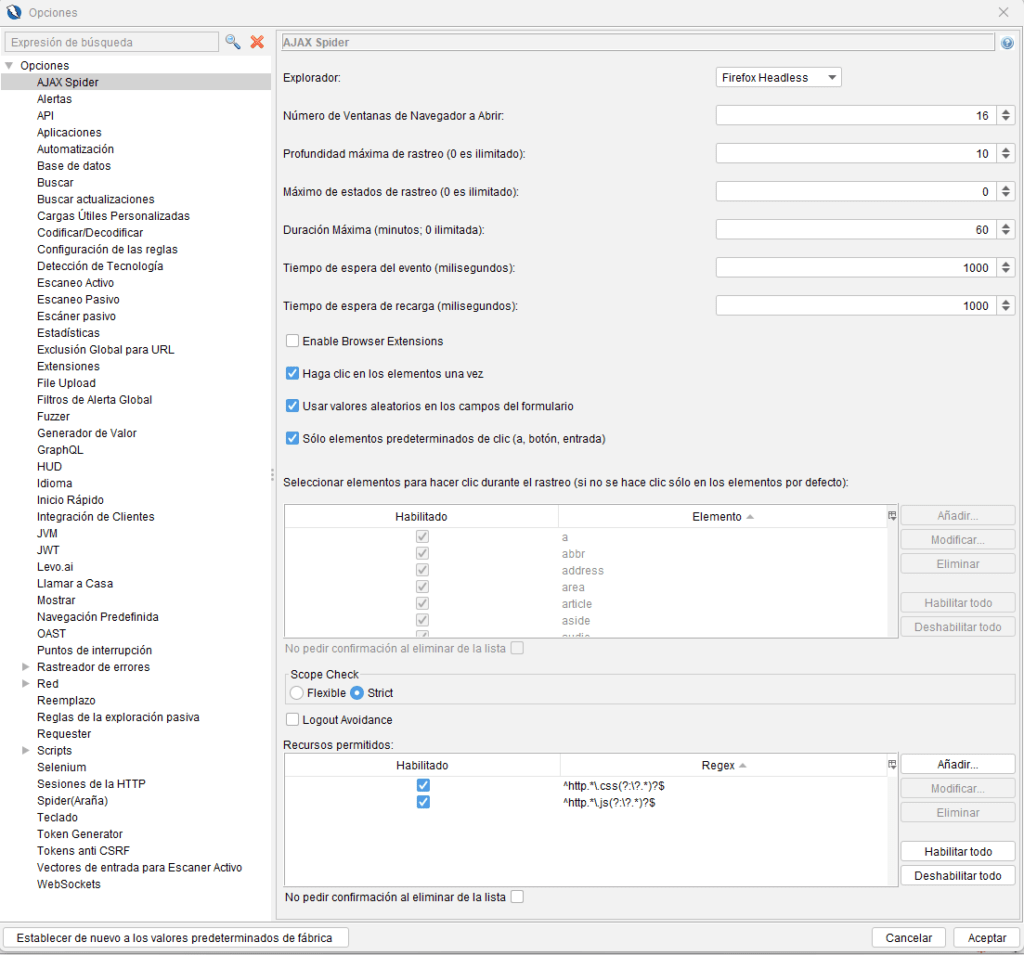The height and width of the screenshot is (955, 1024).
Task: Open the Explorador Firefox Headless dropdown
Action: [778, 78]
